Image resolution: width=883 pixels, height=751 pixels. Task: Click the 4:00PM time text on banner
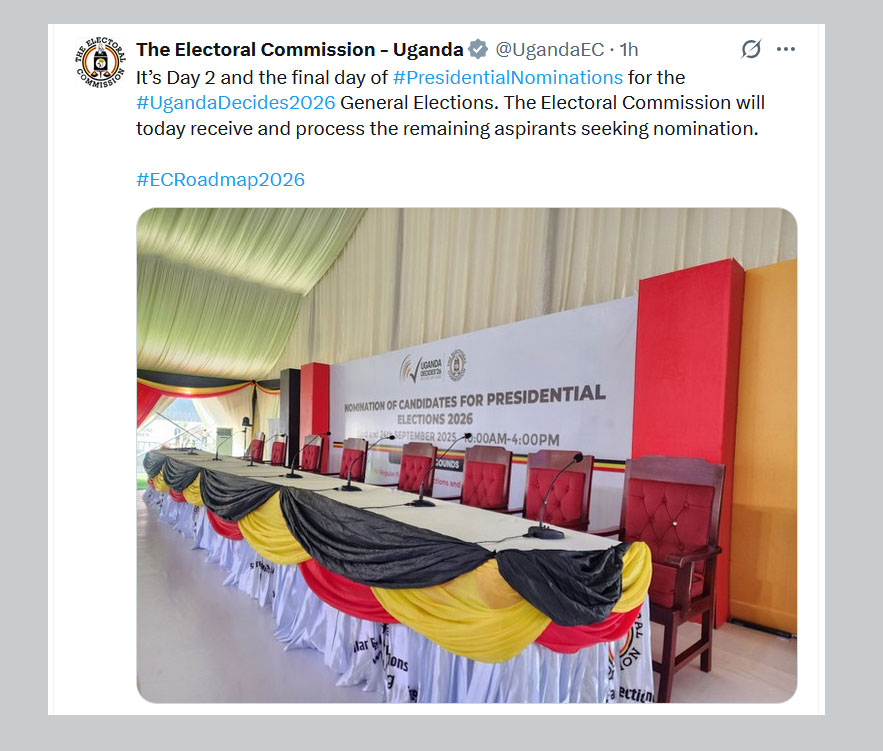pyautogui.click(x=533, y=439)
